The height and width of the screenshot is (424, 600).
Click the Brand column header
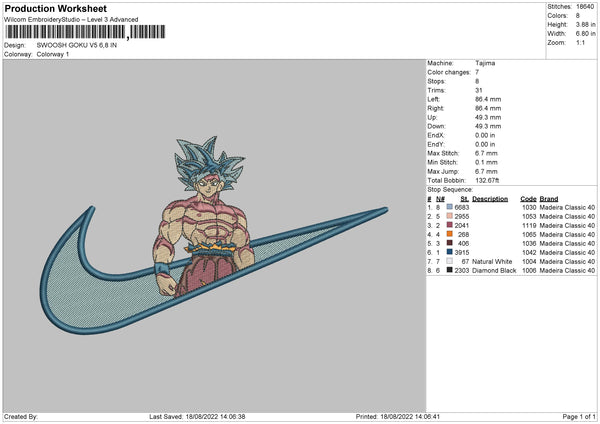tap(549, 199)
